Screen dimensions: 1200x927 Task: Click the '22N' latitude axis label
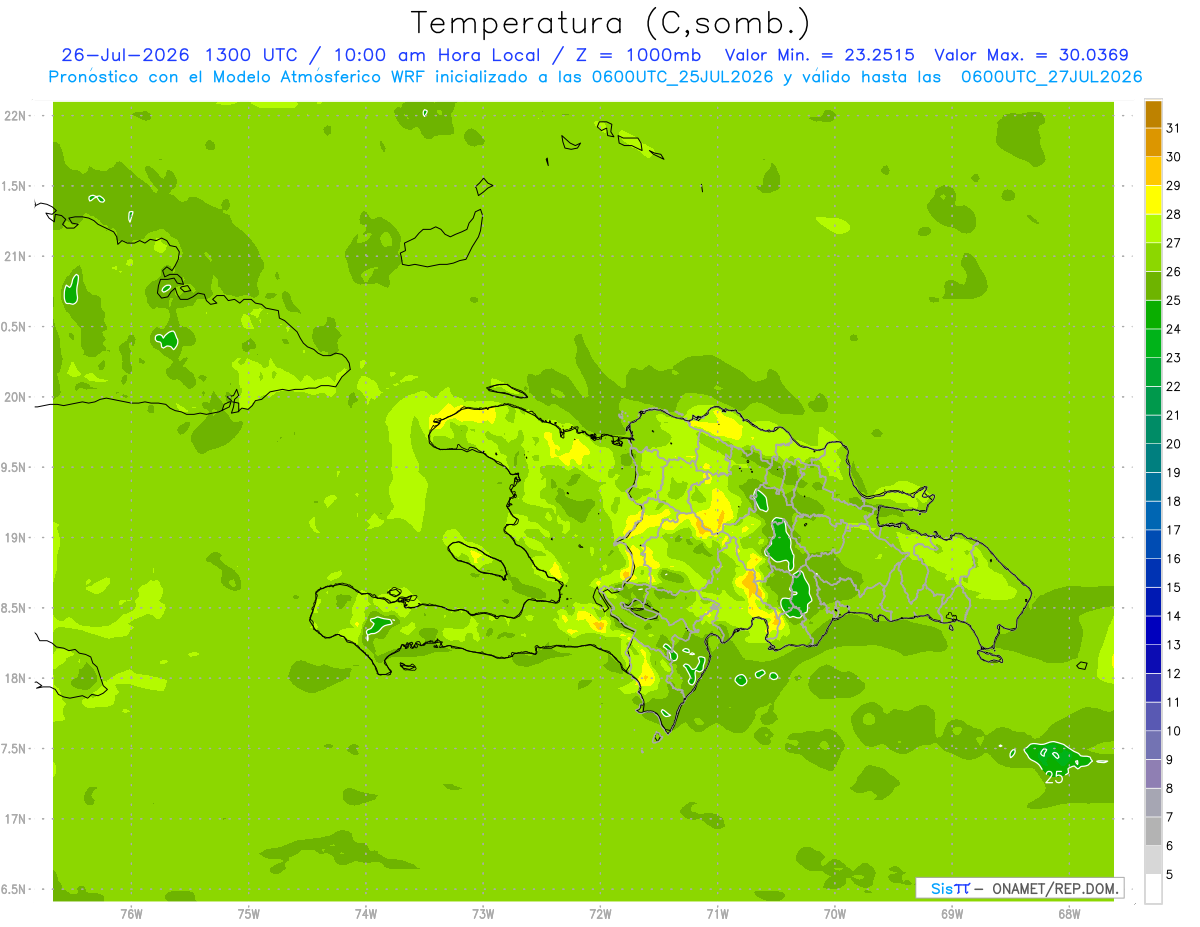pyautogui.click(x=16, y=116)
